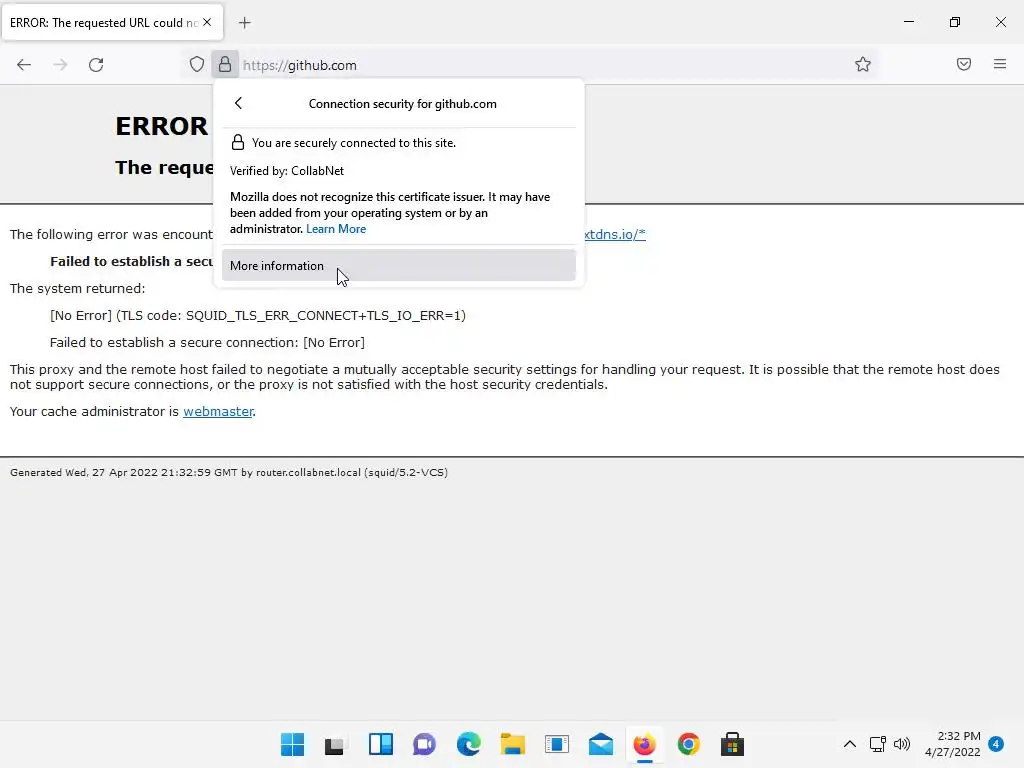Click the Learn More link
The image size is (1024, 768).
click(336, 229)
